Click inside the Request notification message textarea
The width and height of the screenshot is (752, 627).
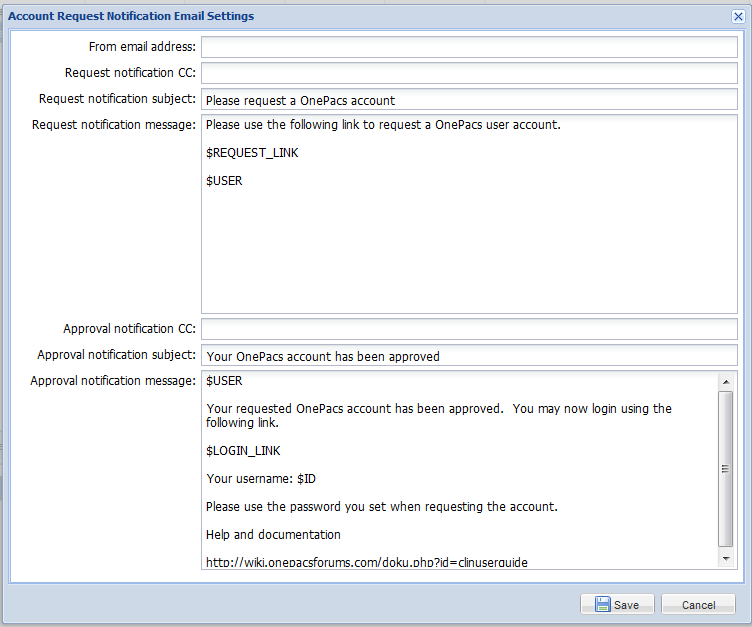pyautogui.click(x=469, y=214)
